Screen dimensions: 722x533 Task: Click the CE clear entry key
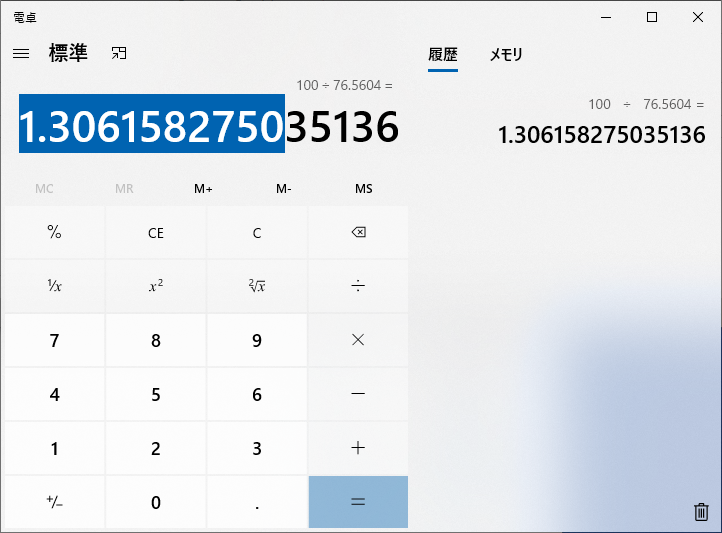coord(156,232)
